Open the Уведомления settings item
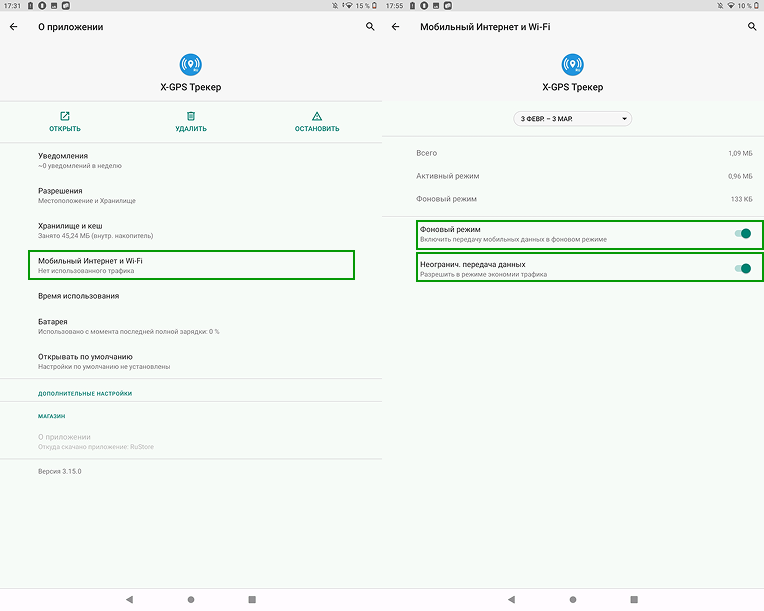764x611 pixels. (x=190, y=160)
